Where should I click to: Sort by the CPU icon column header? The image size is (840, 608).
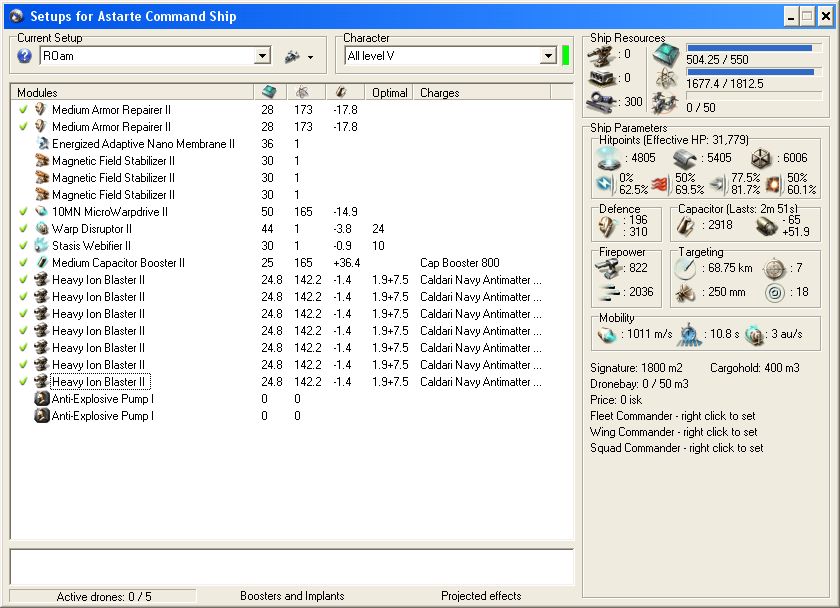pos(270,92)
